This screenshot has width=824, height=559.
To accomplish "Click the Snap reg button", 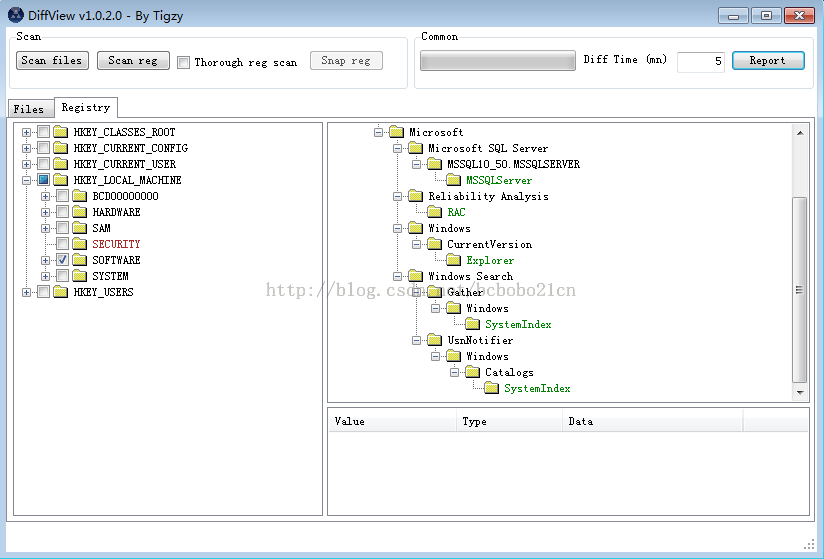I will point(346,60).
